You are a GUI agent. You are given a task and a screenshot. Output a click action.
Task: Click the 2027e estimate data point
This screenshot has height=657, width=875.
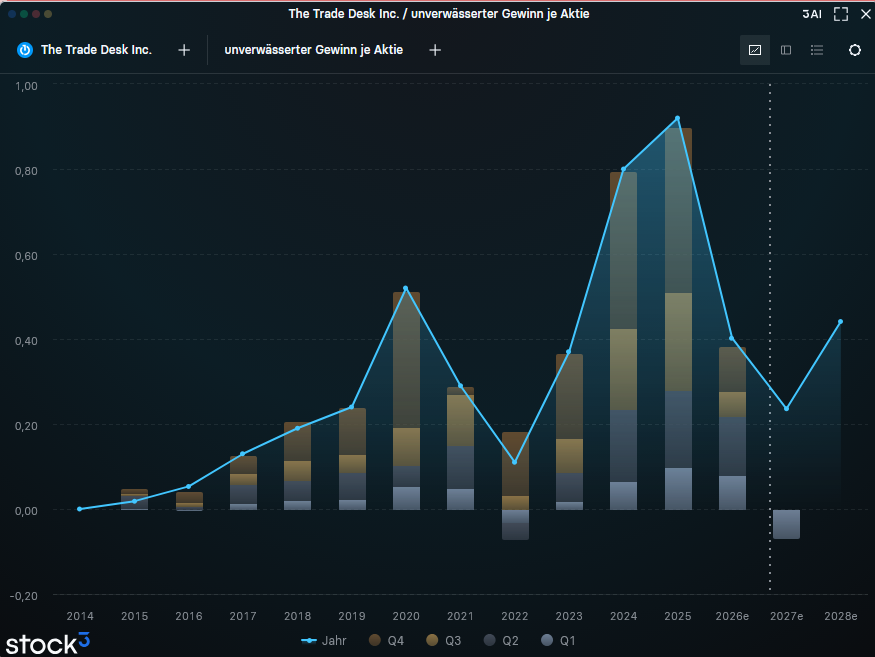coord(786,409)
